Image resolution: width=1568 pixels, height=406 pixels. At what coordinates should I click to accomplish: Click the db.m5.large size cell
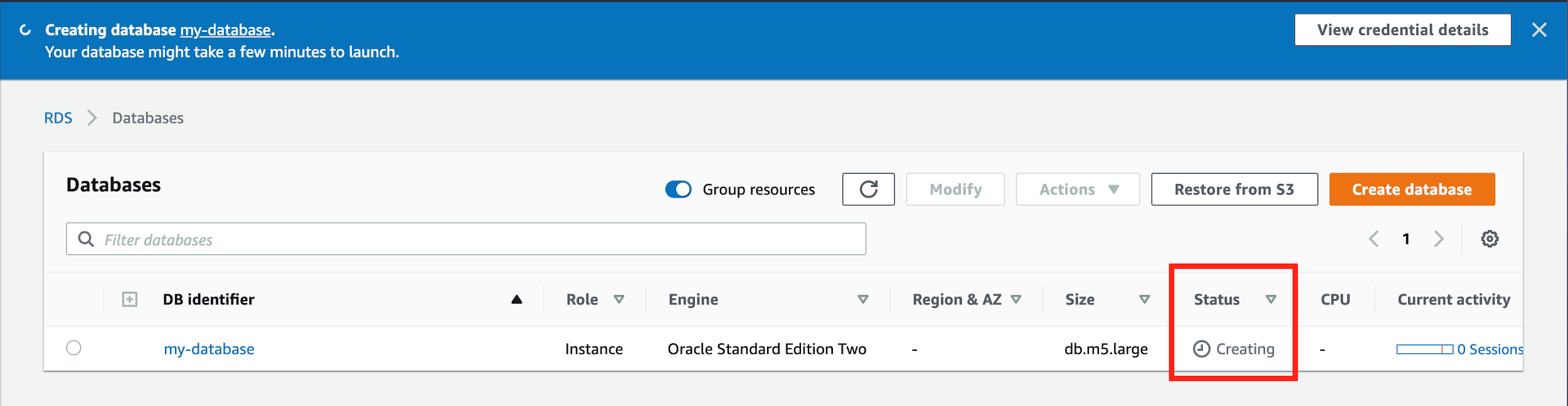(x=1106, y=349)
